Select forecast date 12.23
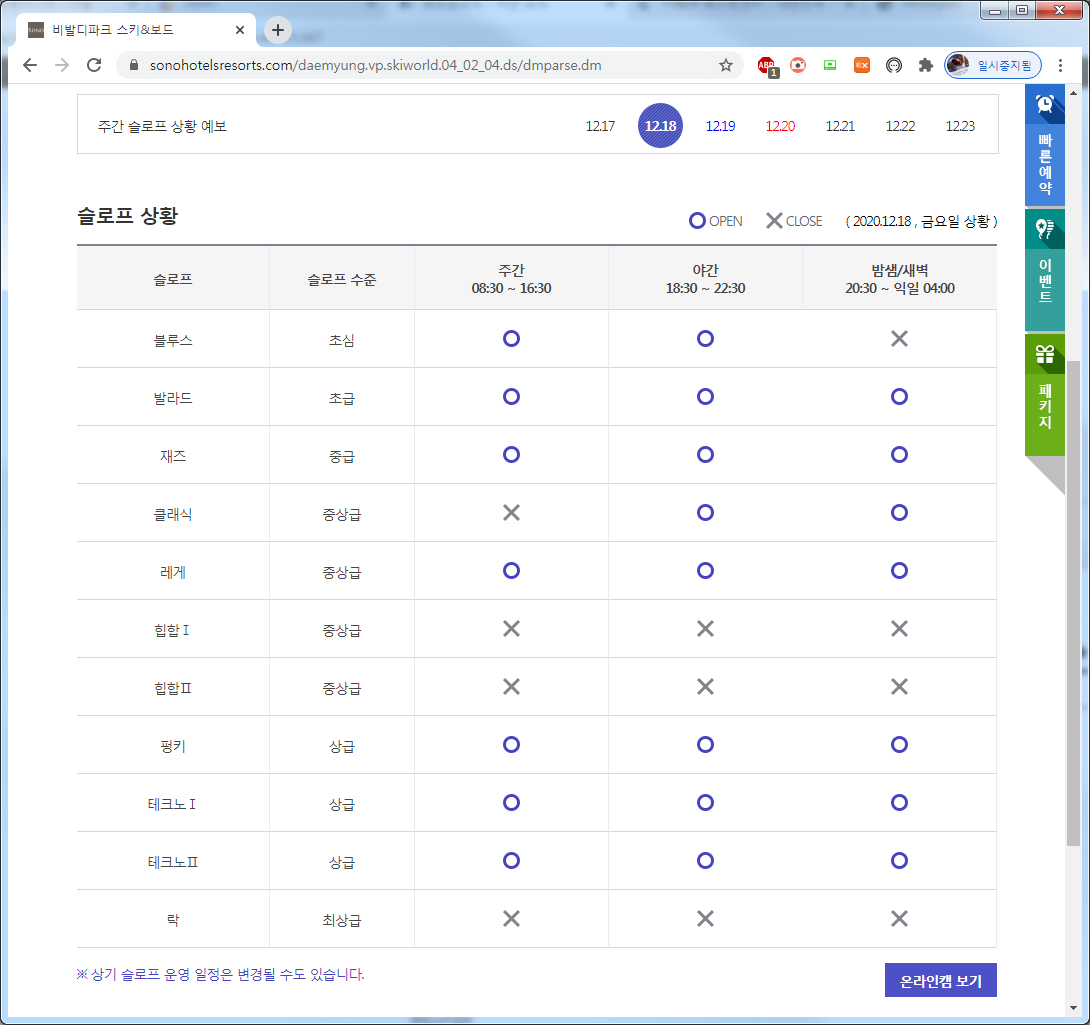Viewport: 1090px width, 1025px height. [960, 126]
